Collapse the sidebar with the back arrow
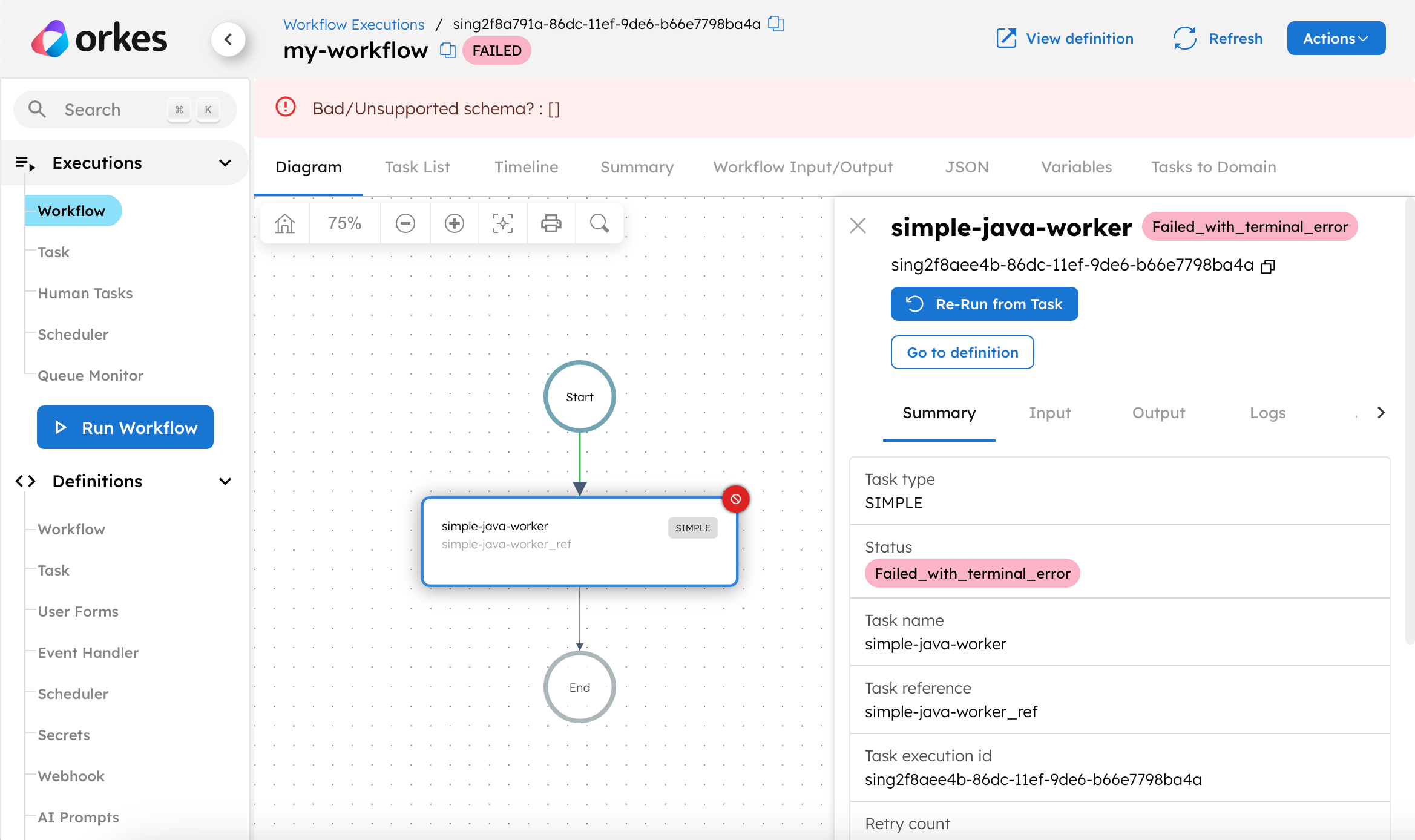 (x=228, y=39)
